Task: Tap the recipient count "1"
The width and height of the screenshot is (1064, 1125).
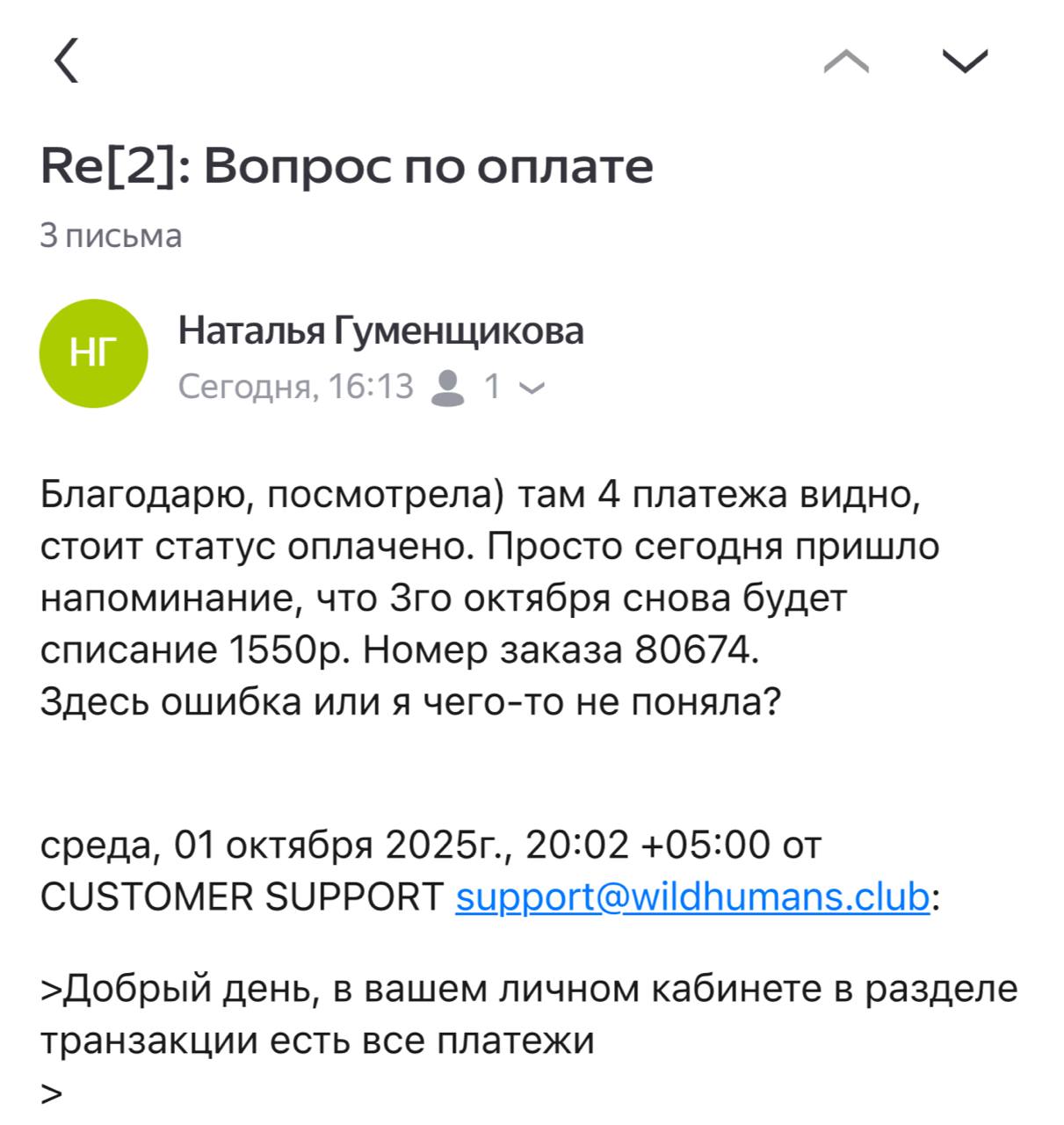Action: pyautogui.click(x=492, y=387)
